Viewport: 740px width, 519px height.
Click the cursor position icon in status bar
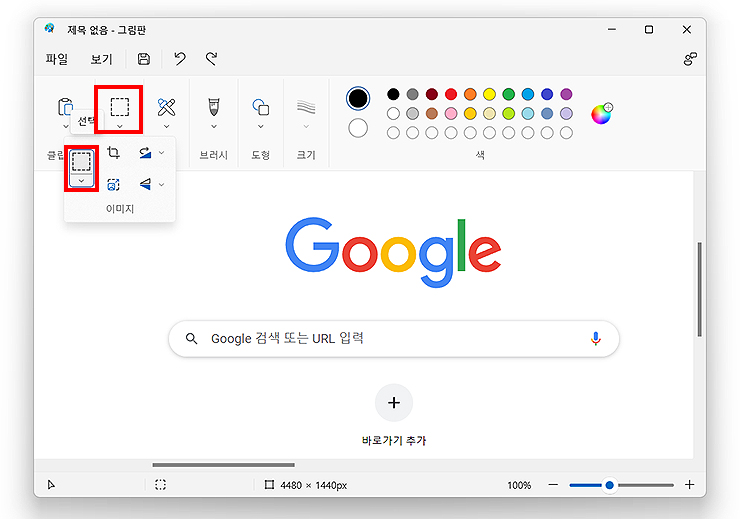coord(51,485)
